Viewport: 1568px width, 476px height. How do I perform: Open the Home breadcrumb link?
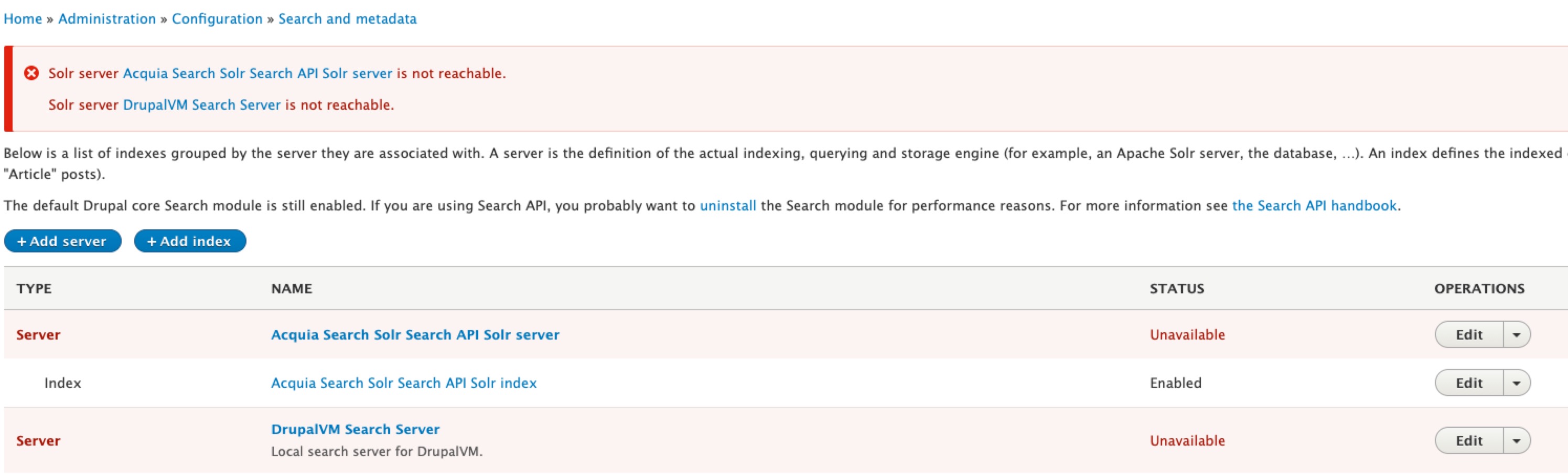click(24, 18)
